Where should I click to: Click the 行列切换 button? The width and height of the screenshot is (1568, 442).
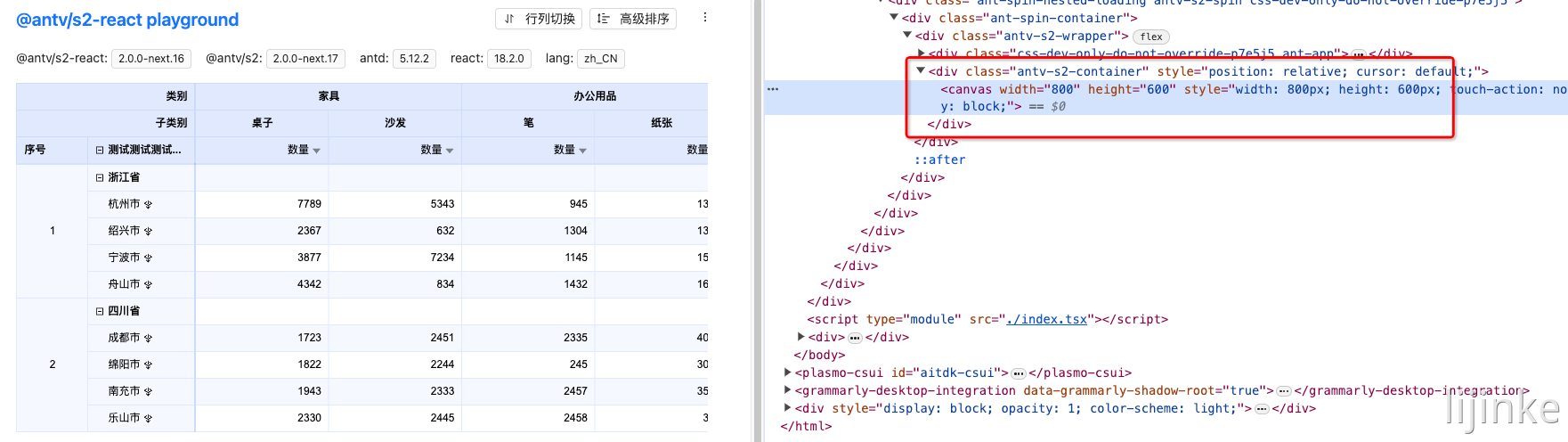[540, 19]
